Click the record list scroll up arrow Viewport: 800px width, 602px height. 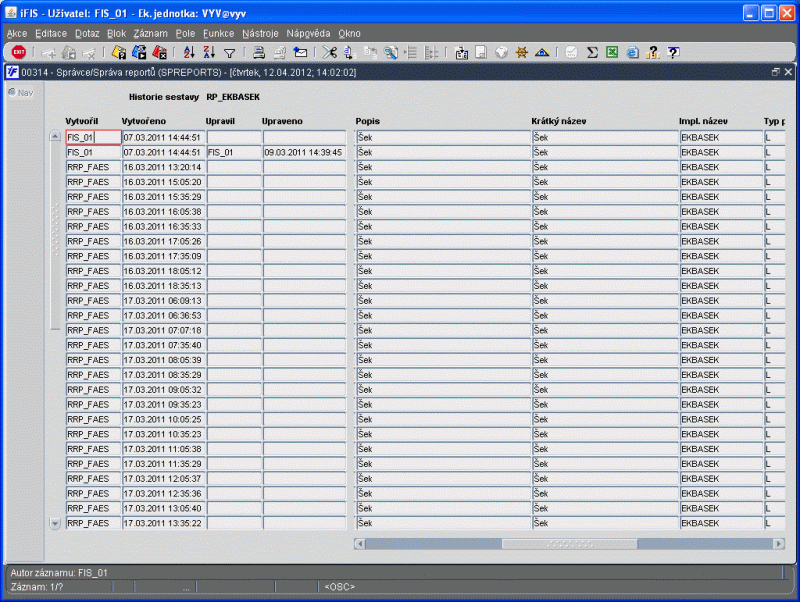pos(55,136)
